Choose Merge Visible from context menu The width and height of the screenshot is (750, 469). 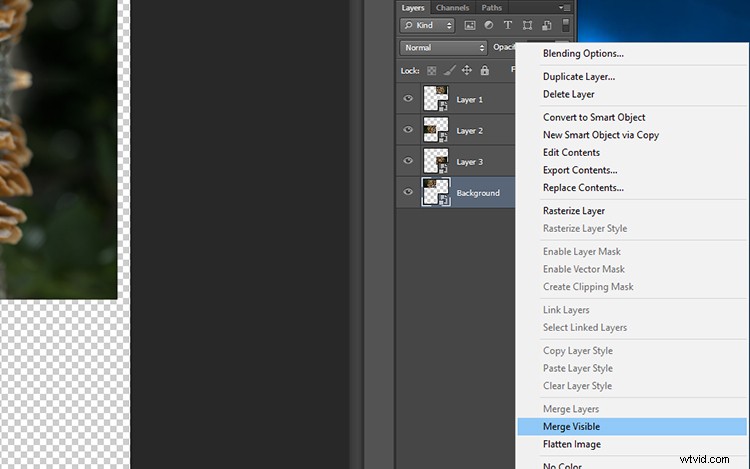click(x=571, y=427)
